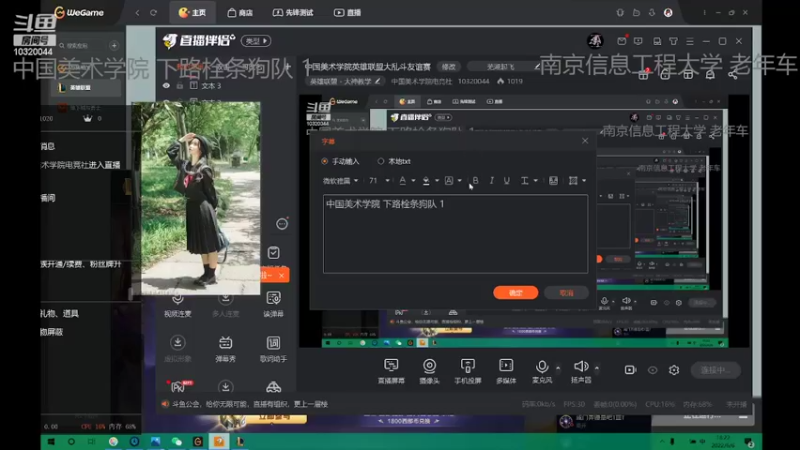
Task: Open the WeGame 商店 store tab
Action: (x=240, y=13)
